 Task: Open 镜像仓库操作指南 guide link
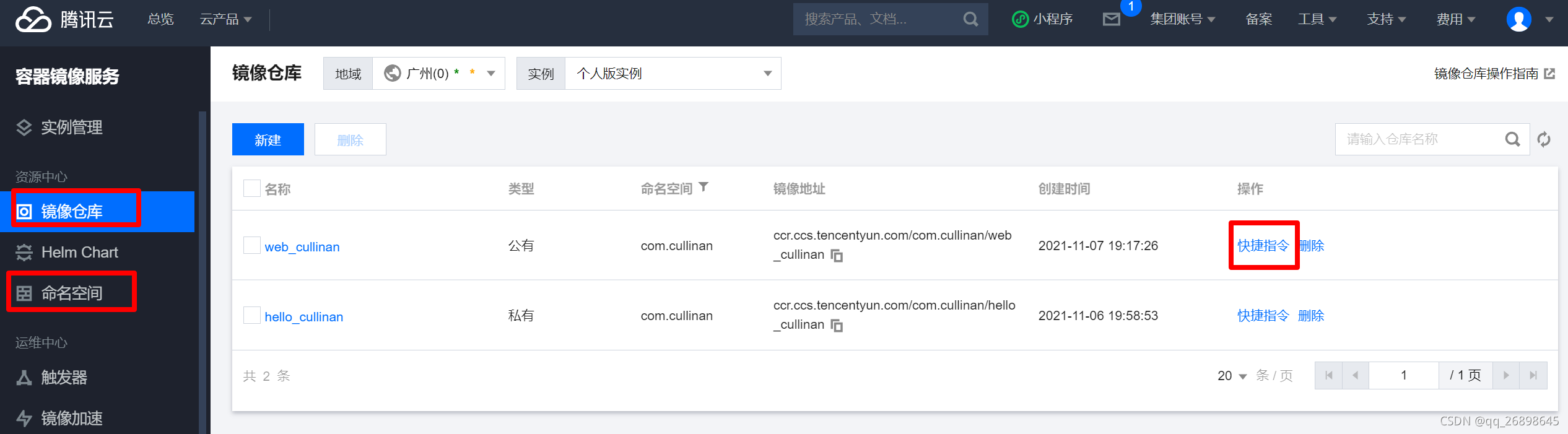[x=1486, y=74]
